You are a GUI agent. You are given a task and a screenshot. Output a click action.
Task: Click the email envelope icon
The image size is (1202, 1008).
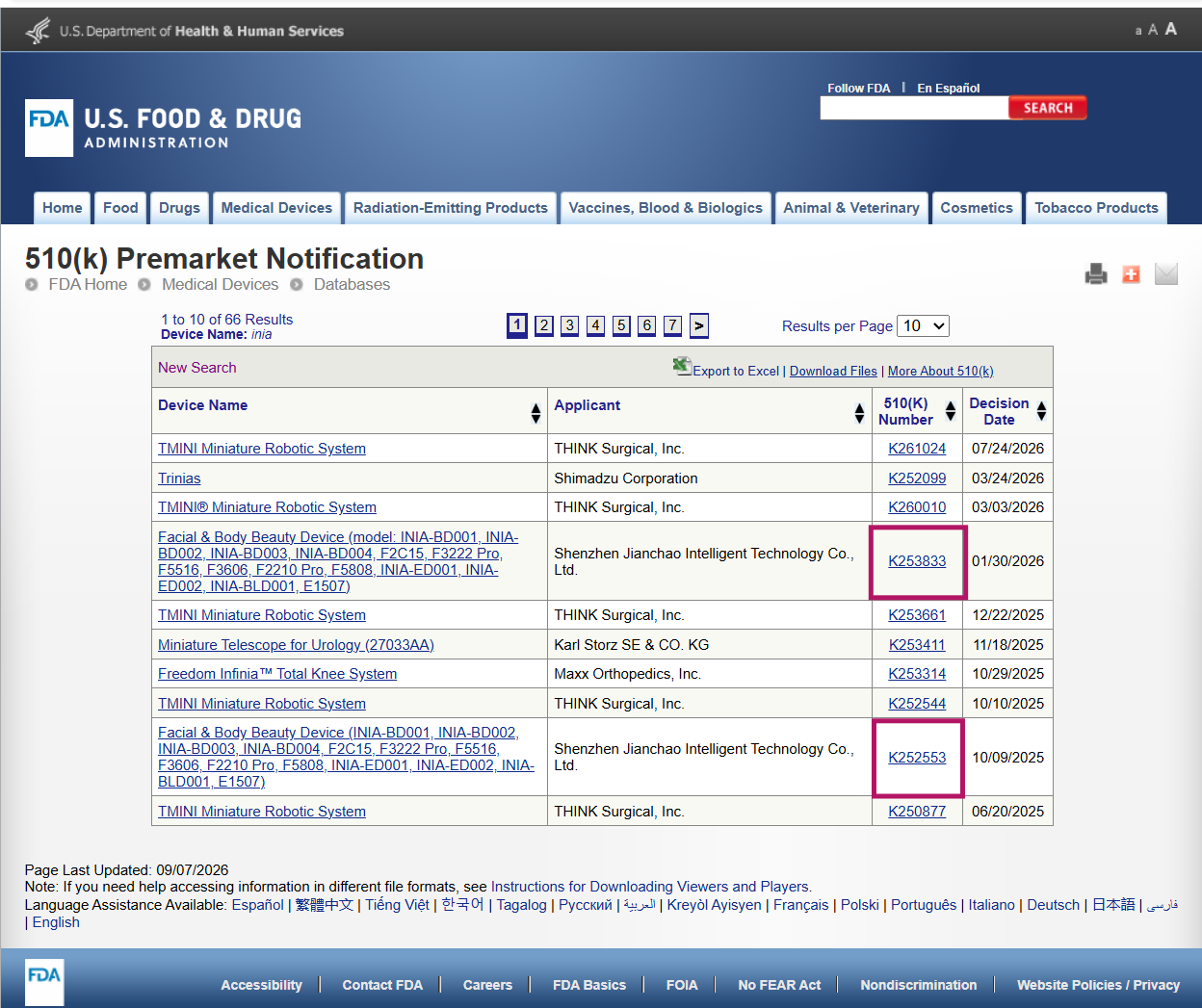click(1166, 274)
